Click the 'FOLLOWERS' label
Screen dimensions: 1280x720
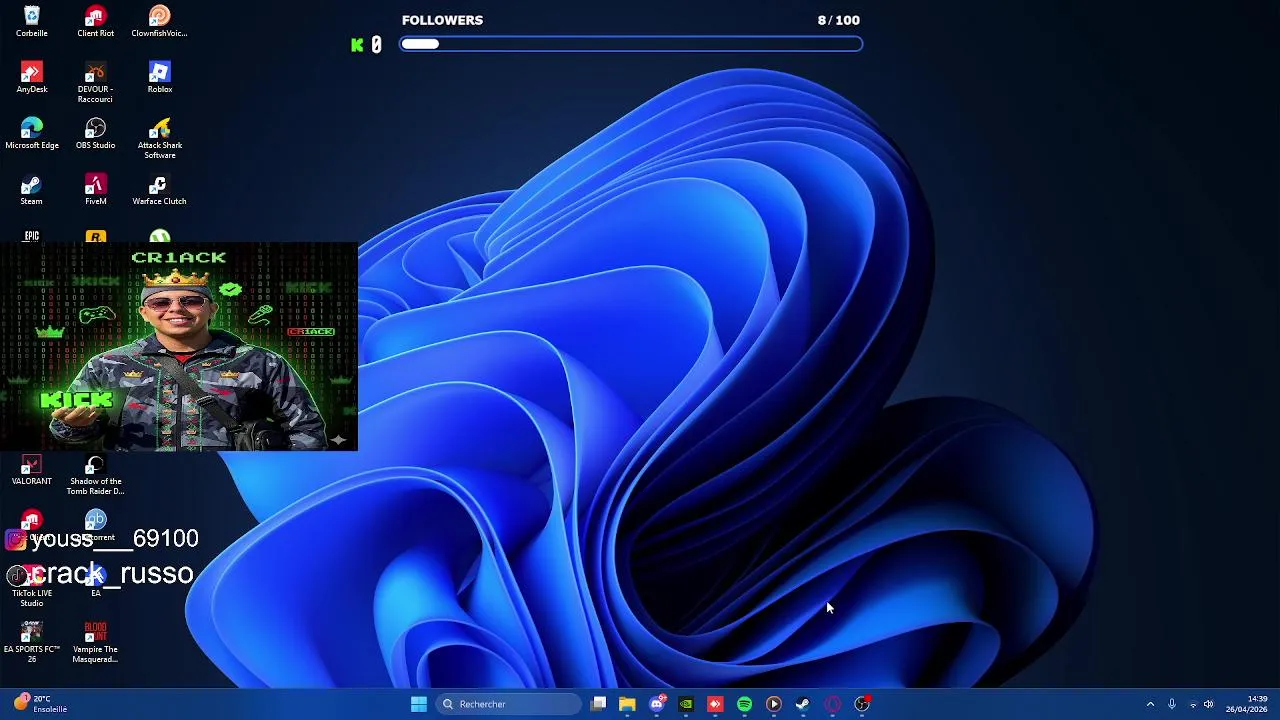coord(442,20)
